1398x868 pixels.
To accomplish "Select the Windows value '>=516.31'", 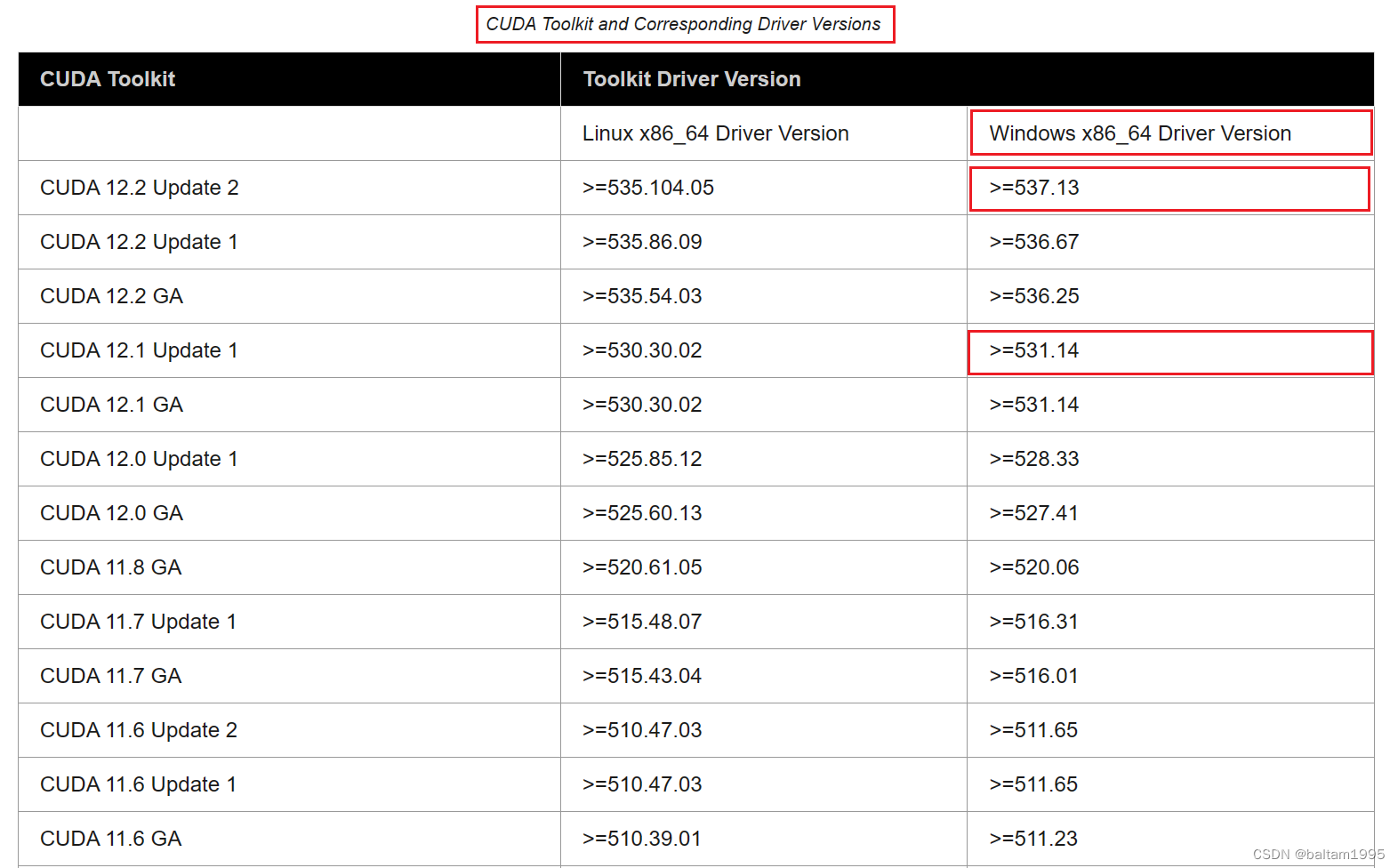I will (1034, 622).
